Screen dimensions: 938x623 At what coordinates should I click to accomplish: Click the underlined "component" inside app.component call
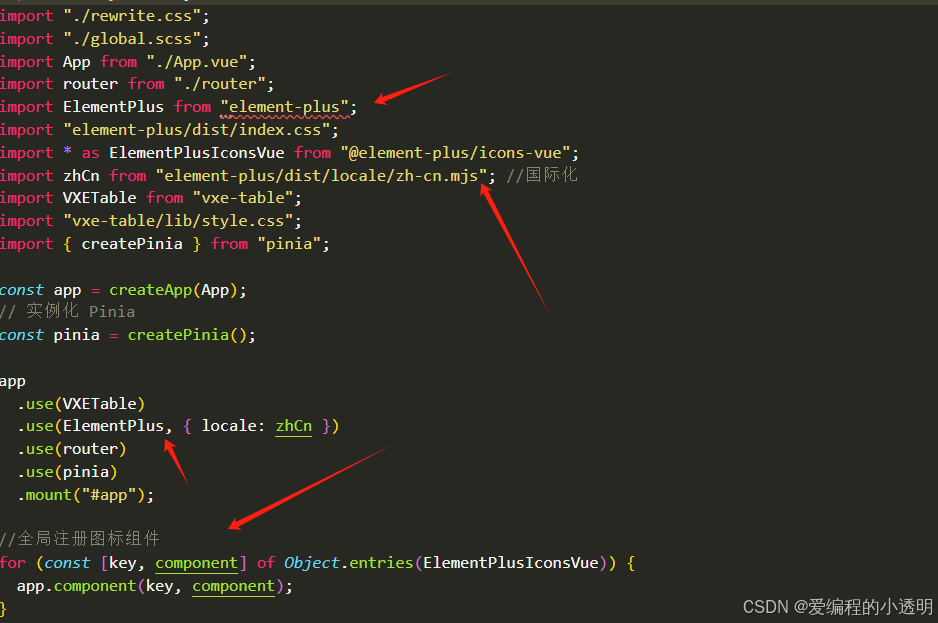[233, 585]
